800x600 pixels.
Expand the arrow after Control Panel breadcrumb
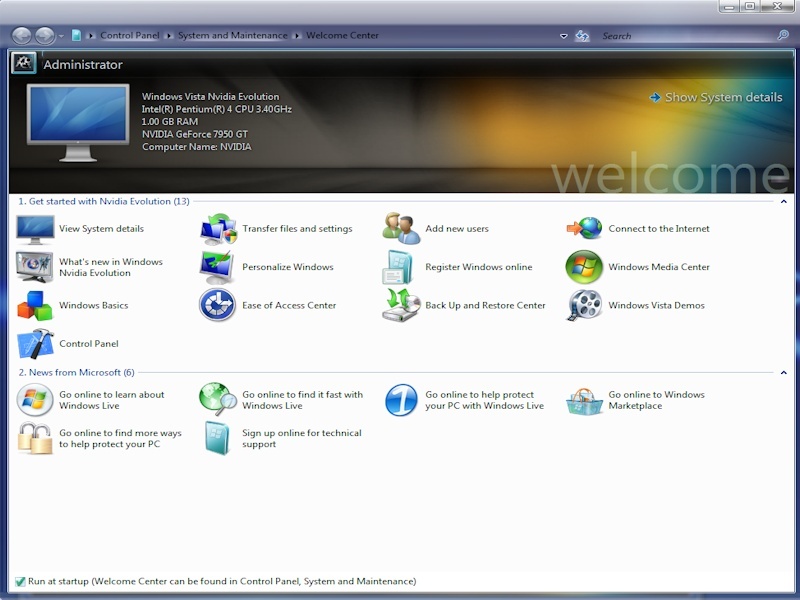tap(169, 36)
